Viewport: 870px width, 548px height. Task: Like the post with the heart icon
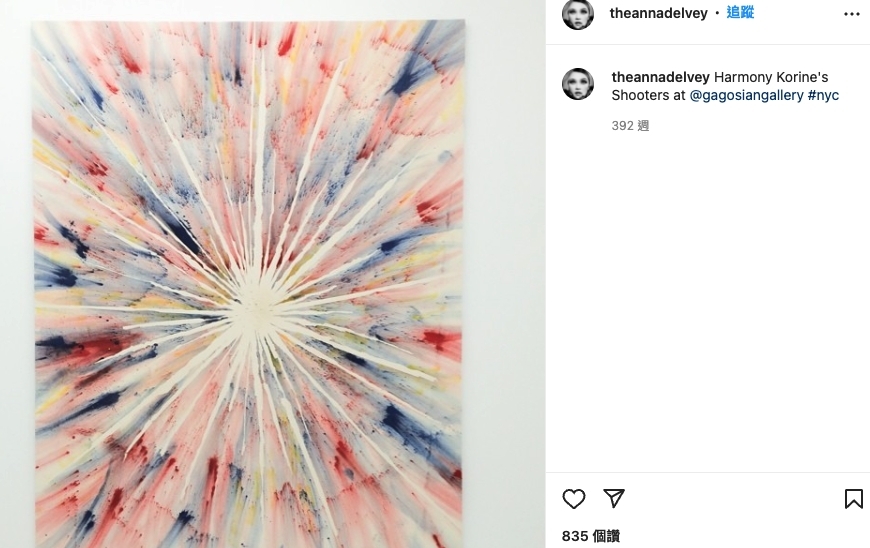click(574, 499)
